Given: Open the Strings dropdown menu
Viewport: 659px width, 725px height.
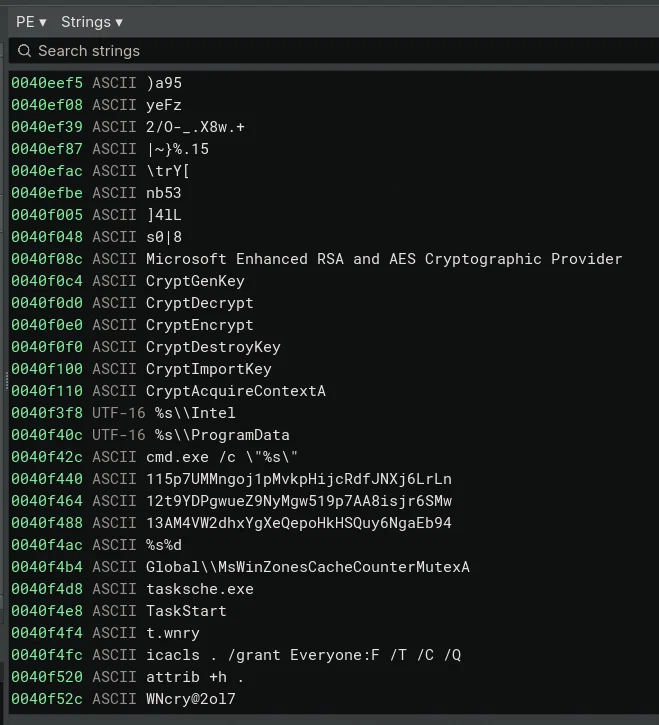Looking at the screenshot, I should pyautogui.click(x=92, y=22).
